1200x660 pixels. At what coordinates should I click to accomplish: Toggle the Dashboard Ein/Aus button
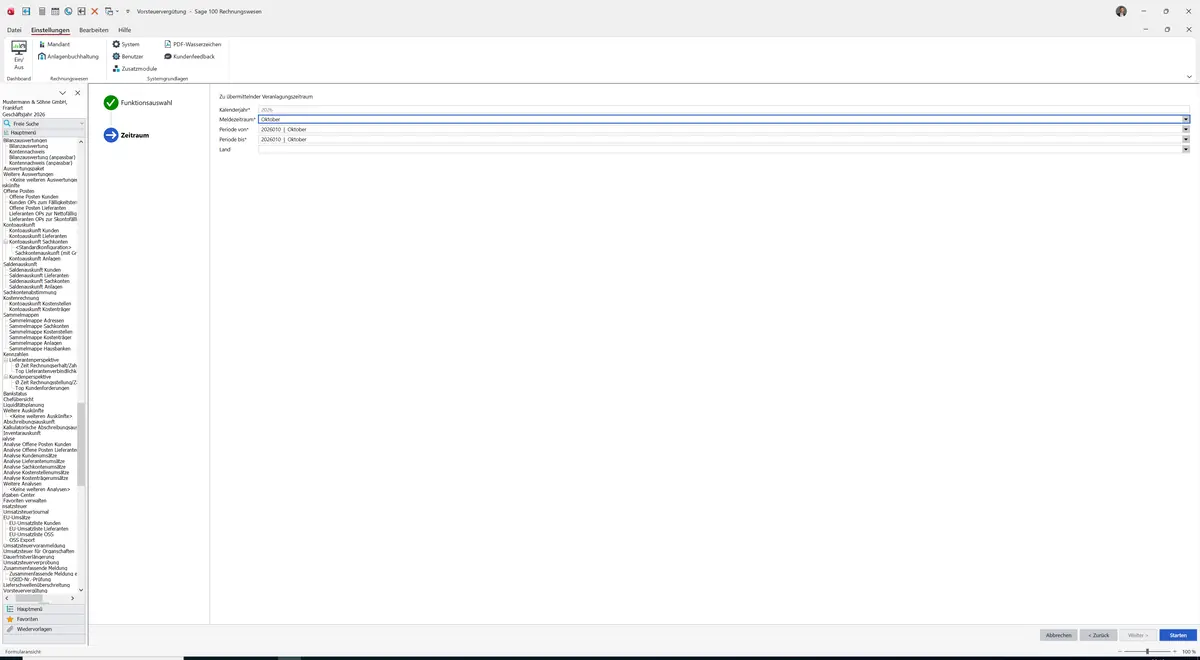pos(18,55)
